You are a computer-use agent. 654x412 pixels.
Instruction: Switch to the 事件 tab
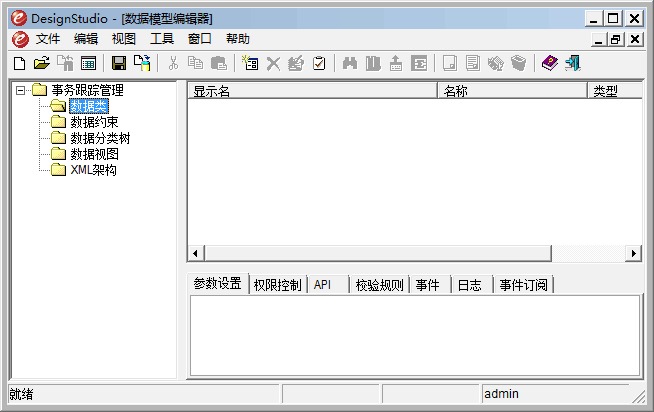[430, 285]
